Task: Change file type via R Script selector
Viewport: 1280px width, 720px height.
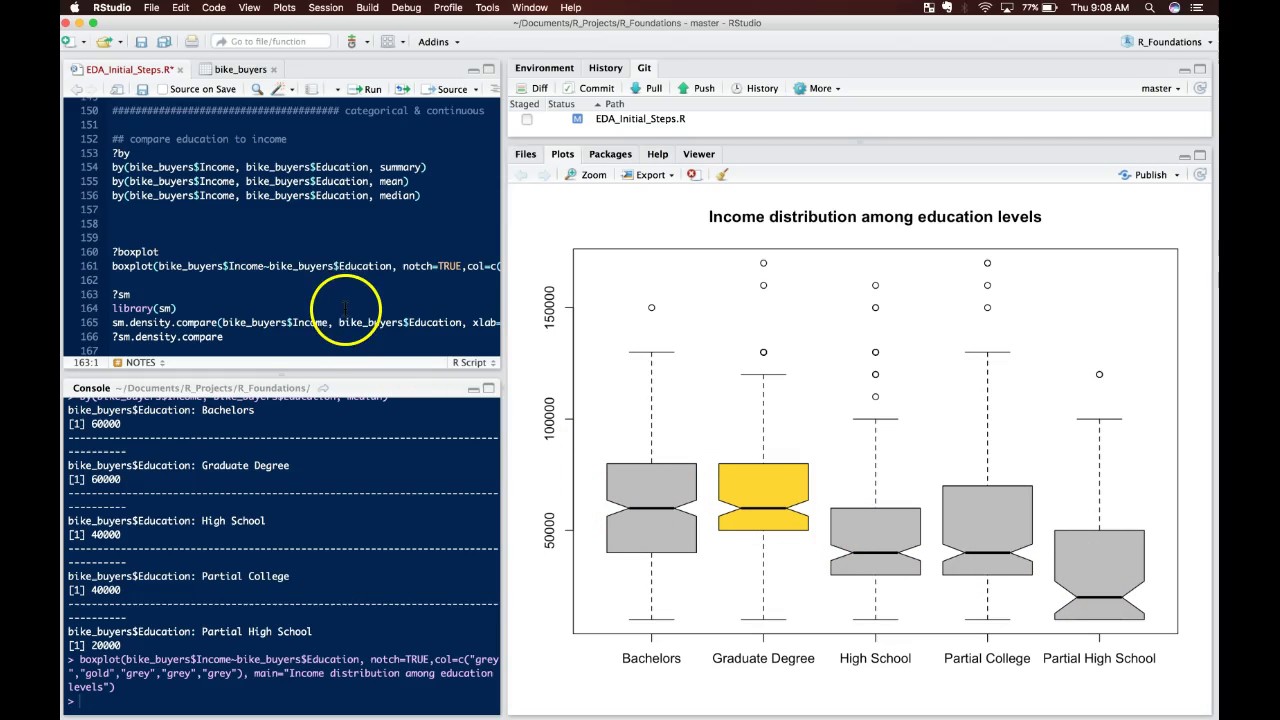Action: point(473,362)
